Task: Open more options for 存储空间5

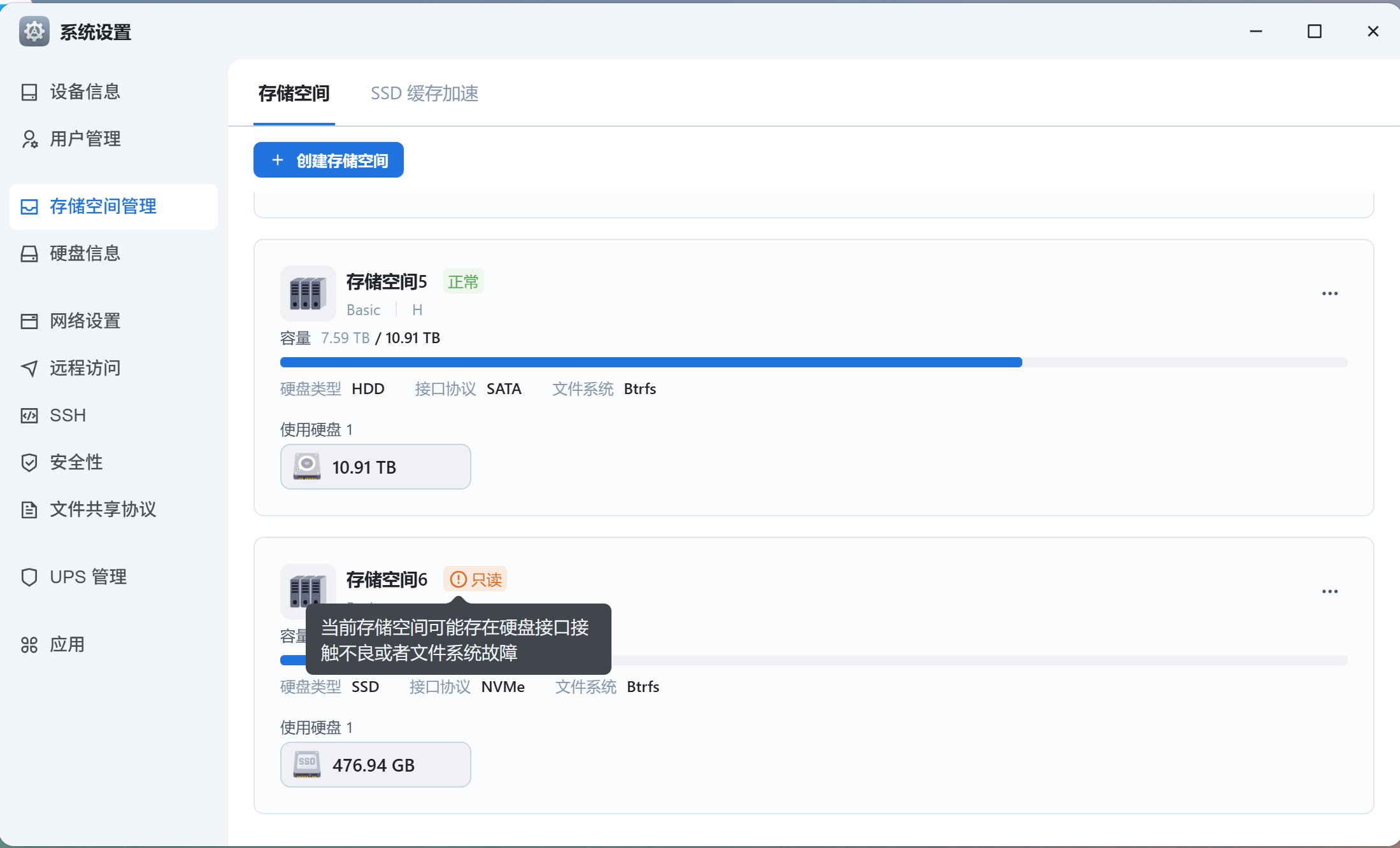Action: 1330,293
